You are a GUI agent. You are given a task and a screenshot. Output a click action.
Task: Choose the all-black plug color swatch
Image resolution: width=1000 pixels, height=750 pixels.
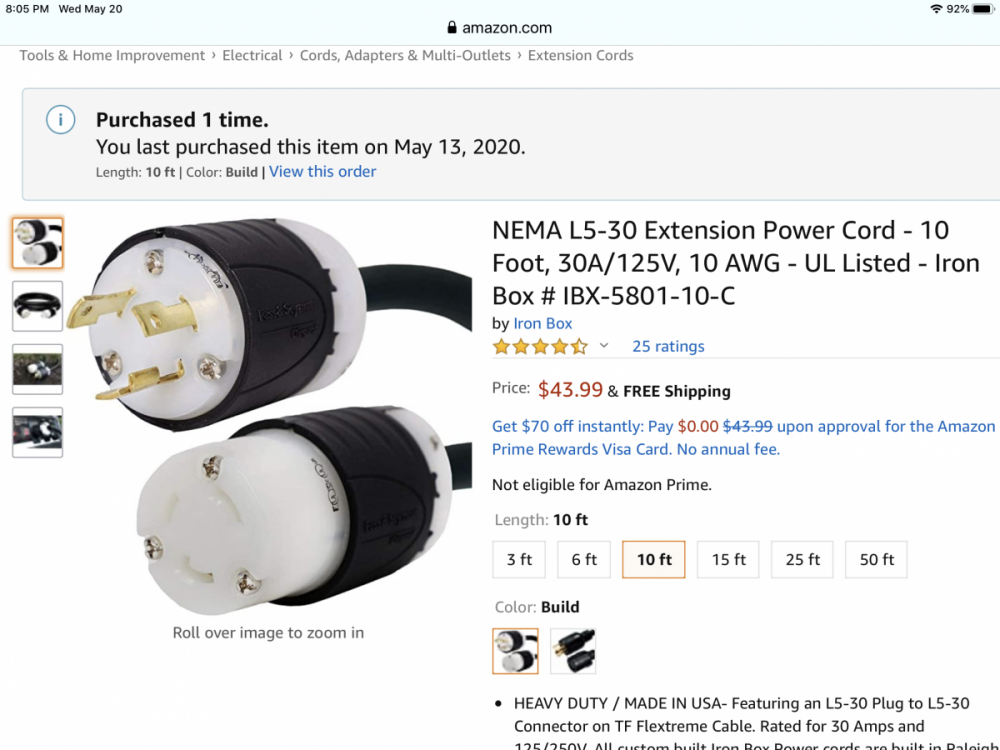573,651
